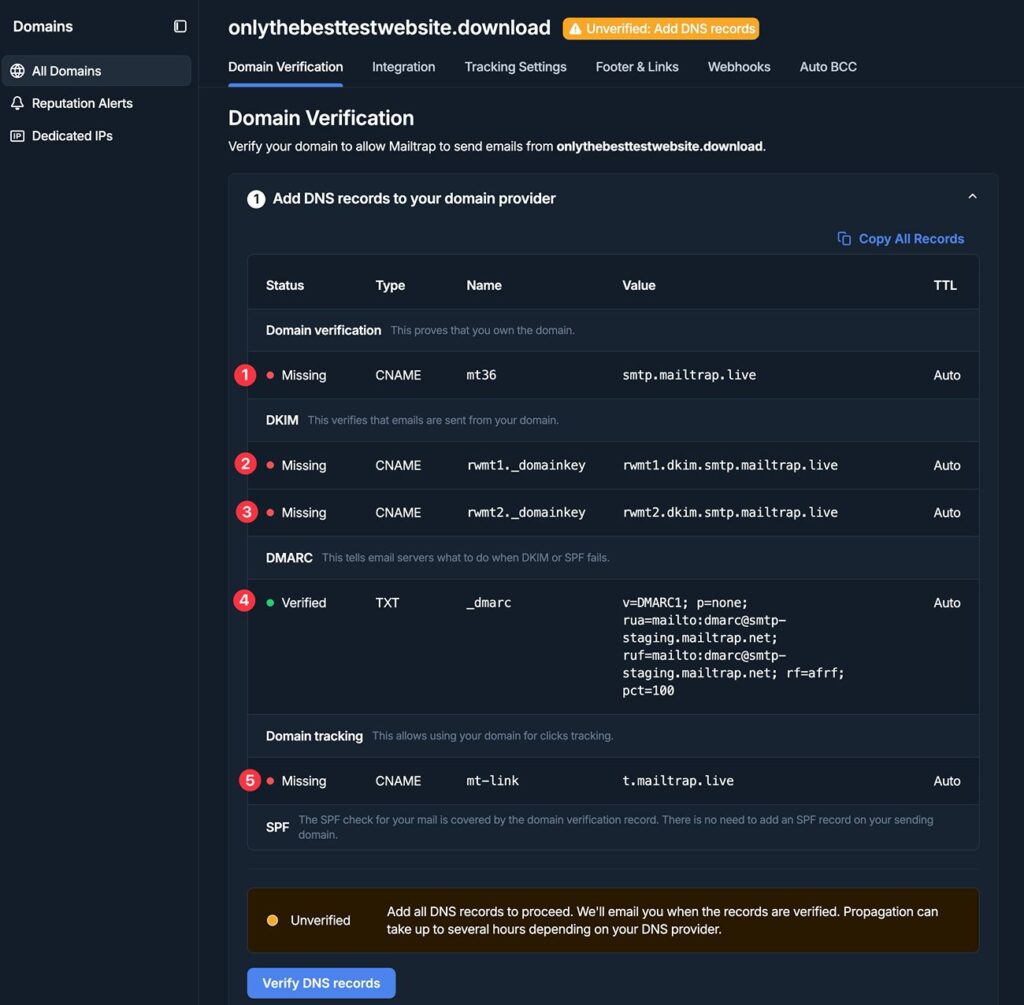Screen dimensions: 1024x1005
Task: Click the DKIM section label
Action: pos(282,420)
